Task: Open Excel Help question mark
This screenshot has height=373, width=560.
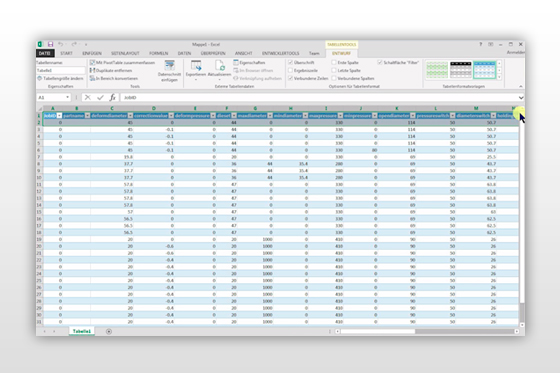Action: (x=481, y=44)
